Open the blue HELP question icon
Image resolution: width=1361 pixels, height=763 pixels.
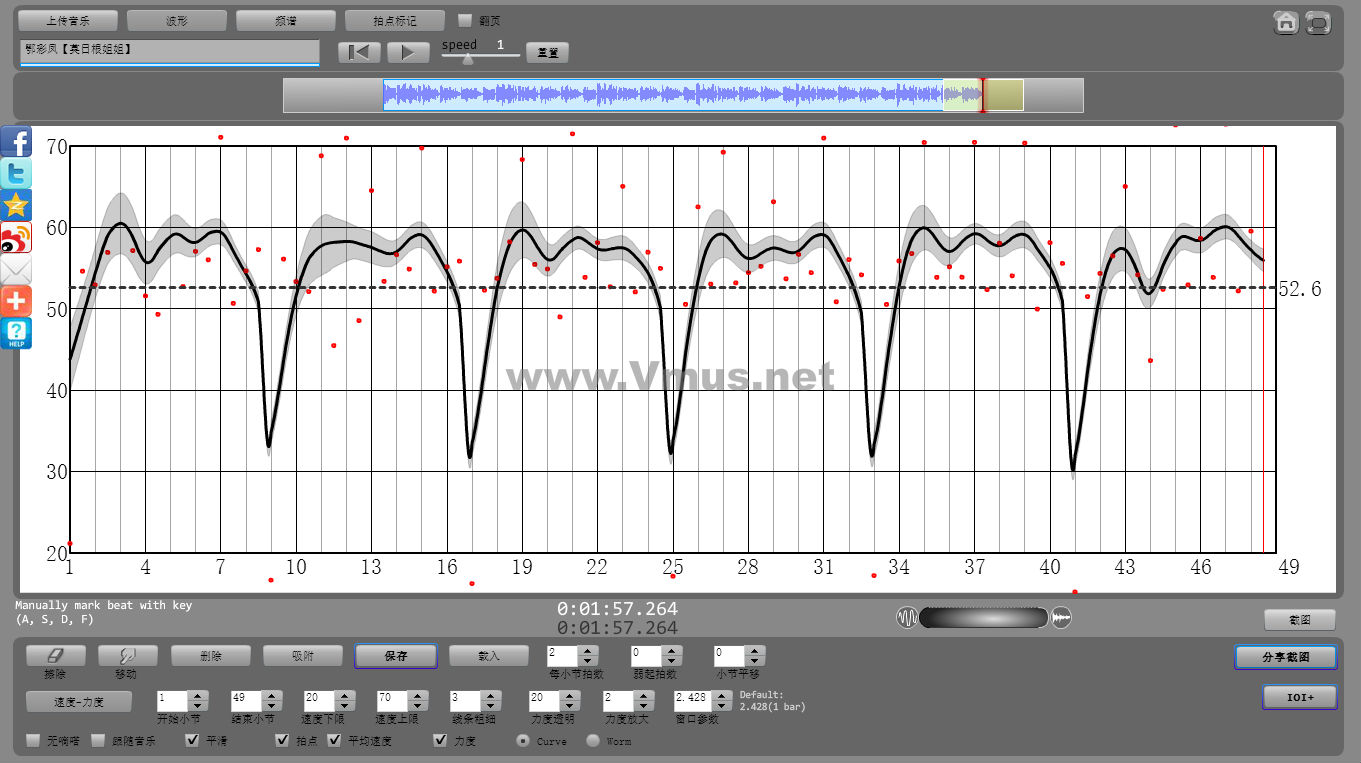16,333
